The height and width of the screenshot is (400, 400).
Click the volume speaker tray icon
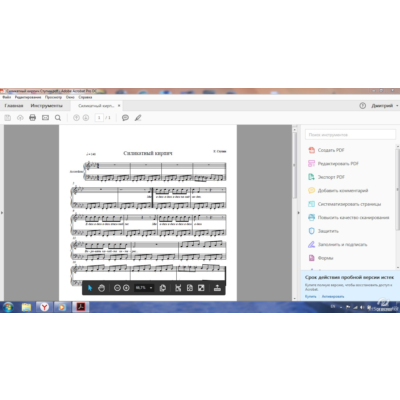361,307
